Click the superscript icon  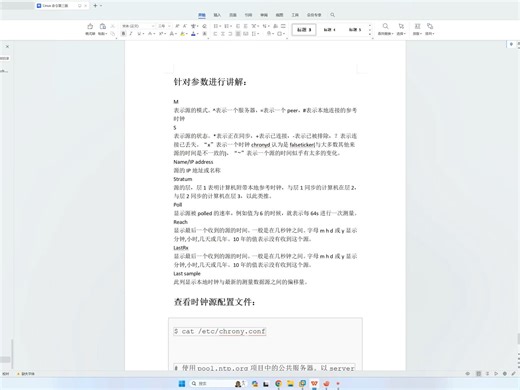coord(161,34)
